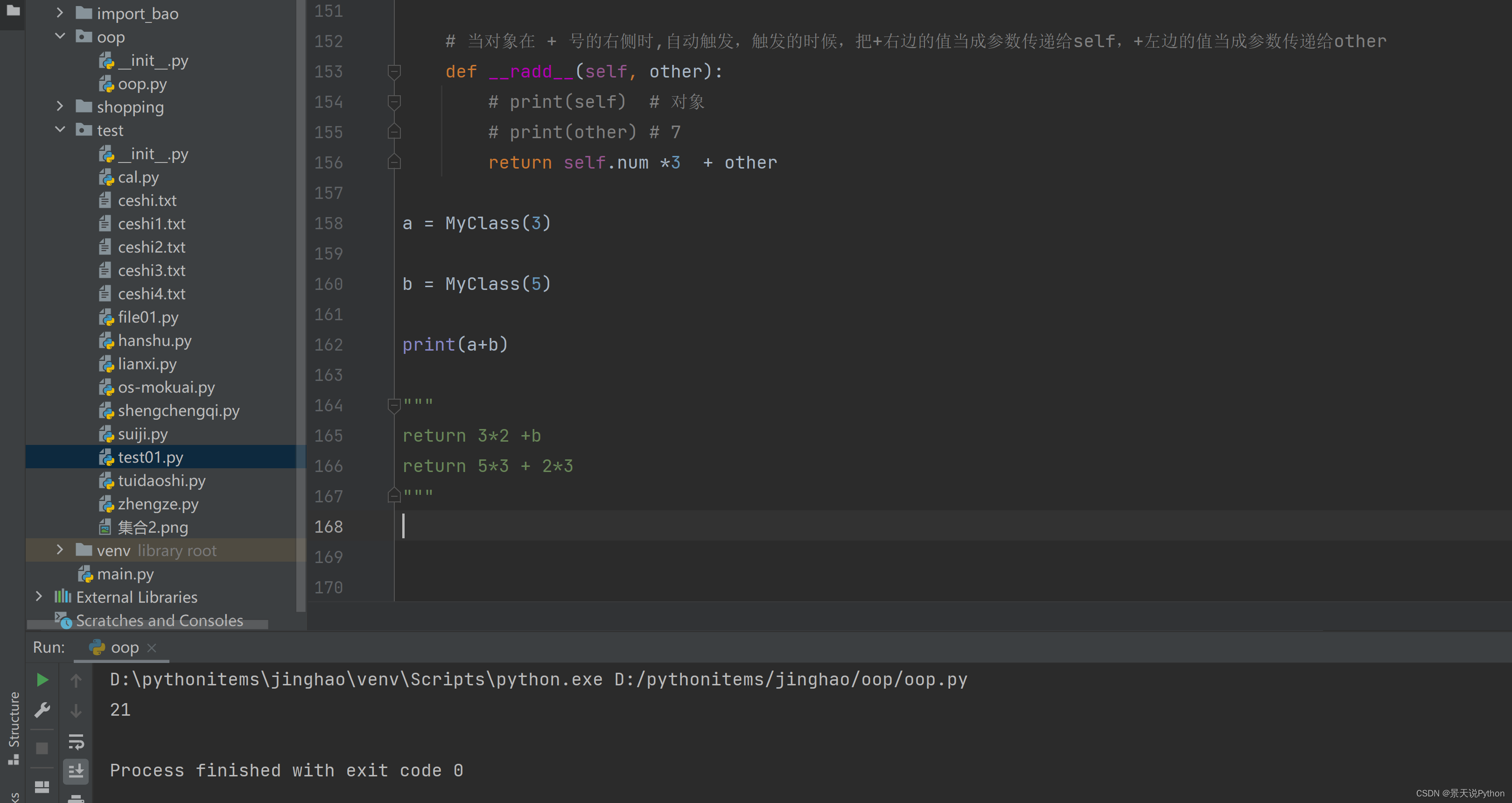The image size is (1512, 803).
Task: Click on 'b = MyClass(5)' line
Action: tap(476, 284)
